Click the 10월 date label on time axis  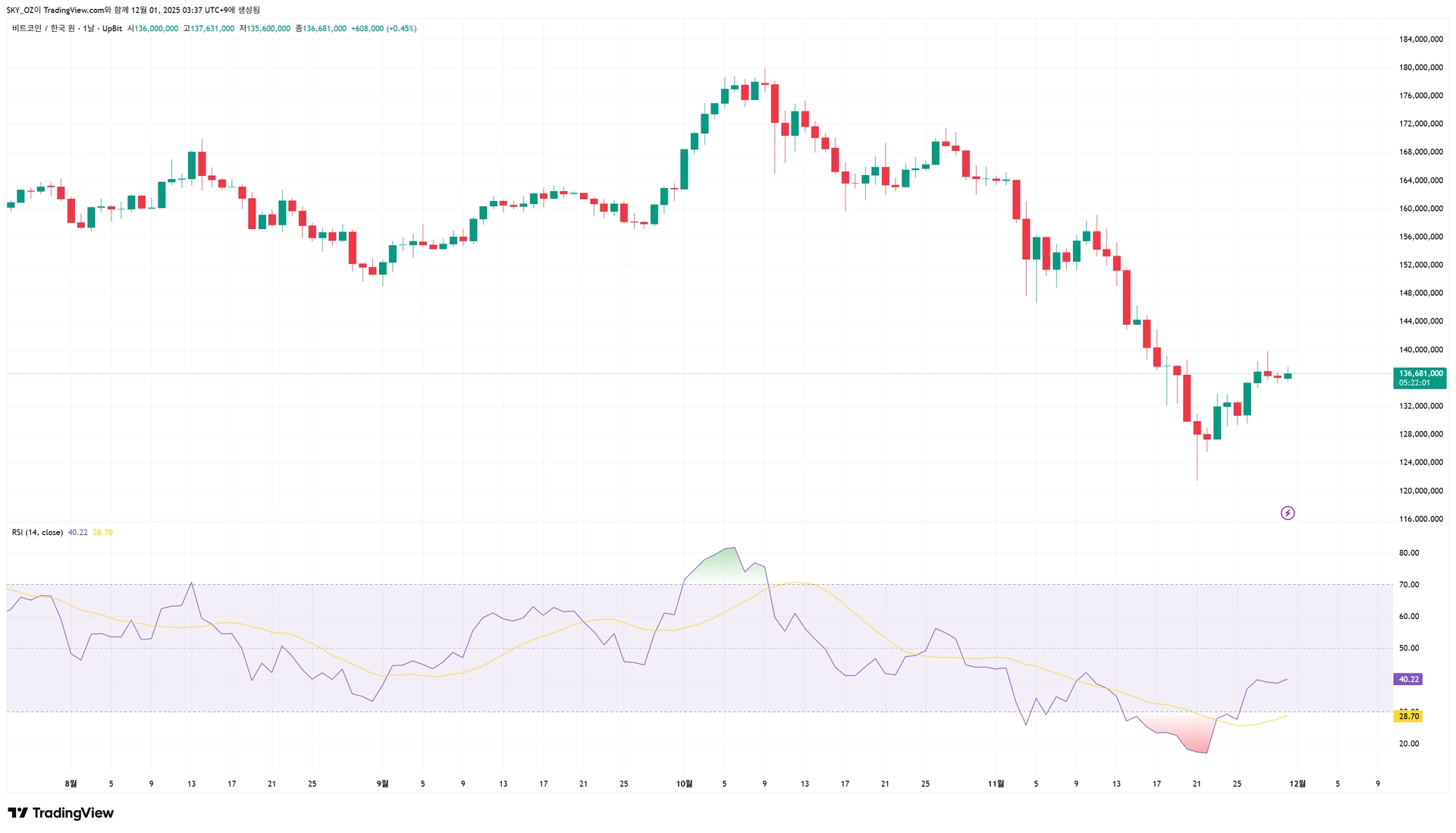pos(684,784)
